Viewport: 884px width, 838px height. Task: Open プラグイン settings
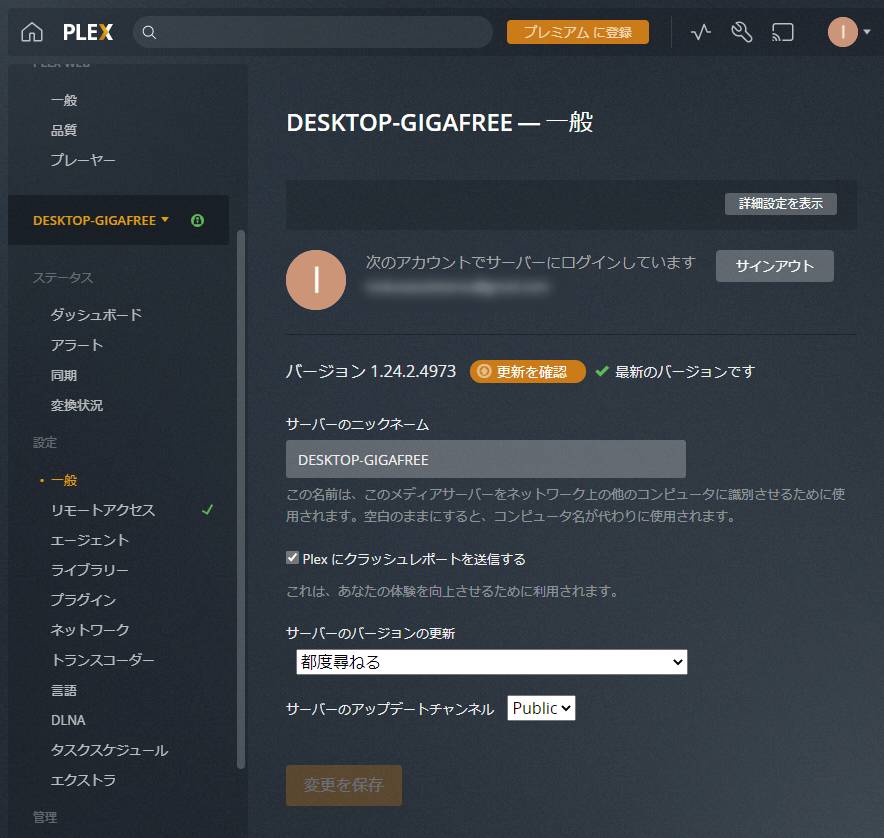tap(83, 600)
